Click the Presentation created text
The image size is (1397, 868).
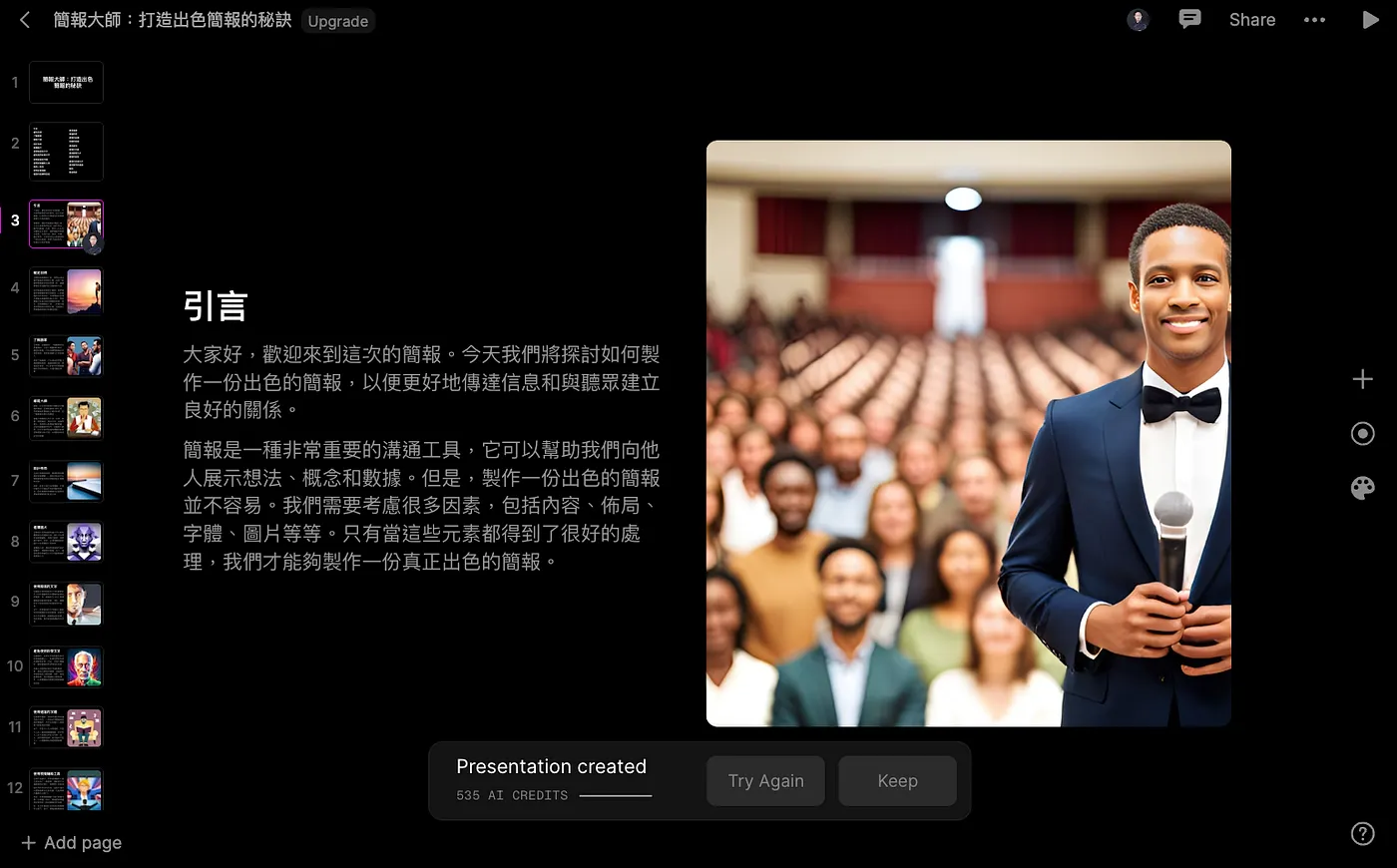click(551, 766)
